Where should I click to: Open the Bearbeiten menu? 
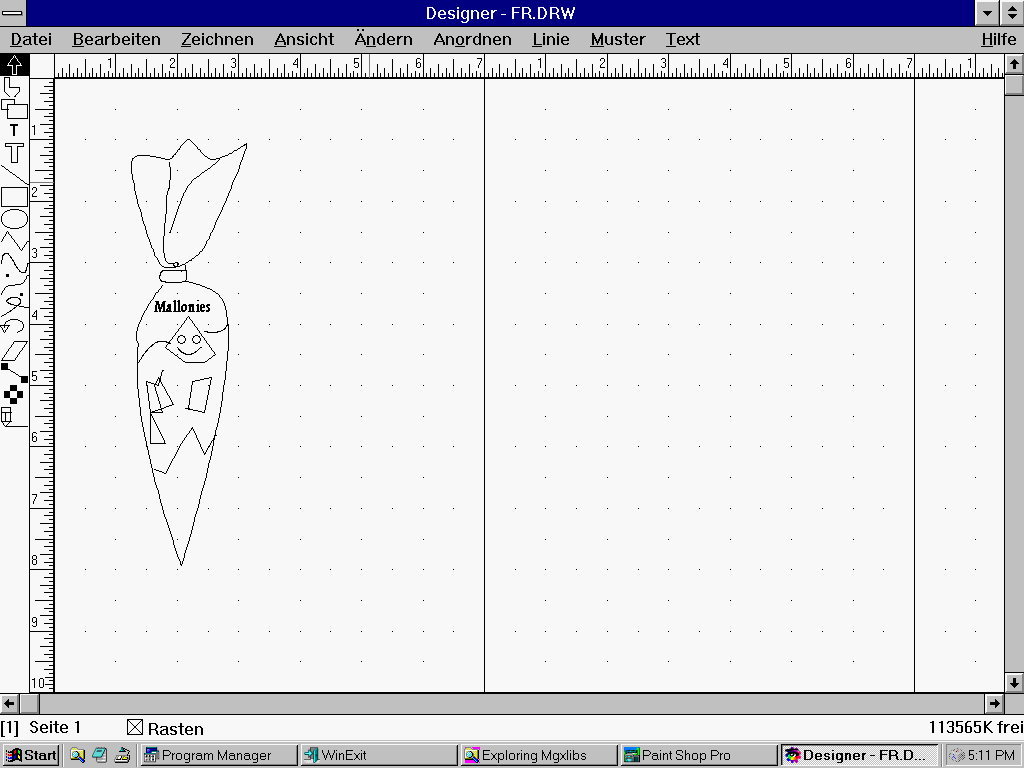coord(116,39)
